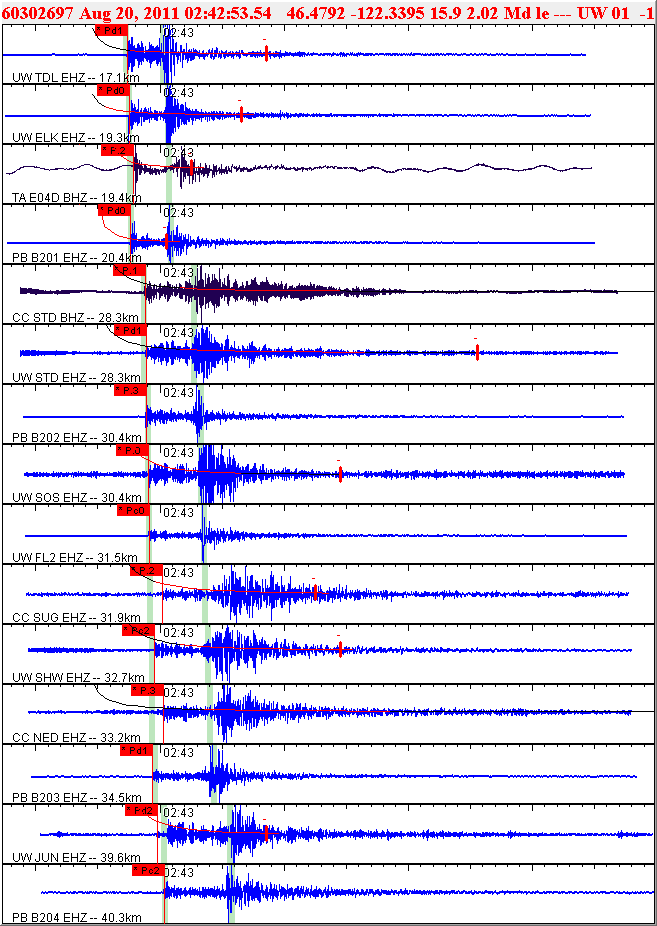The height and width of the screenshot is (926, 657).
Task: Click the red coda end marker on UW SHW trace
Action: click(341, 648)
